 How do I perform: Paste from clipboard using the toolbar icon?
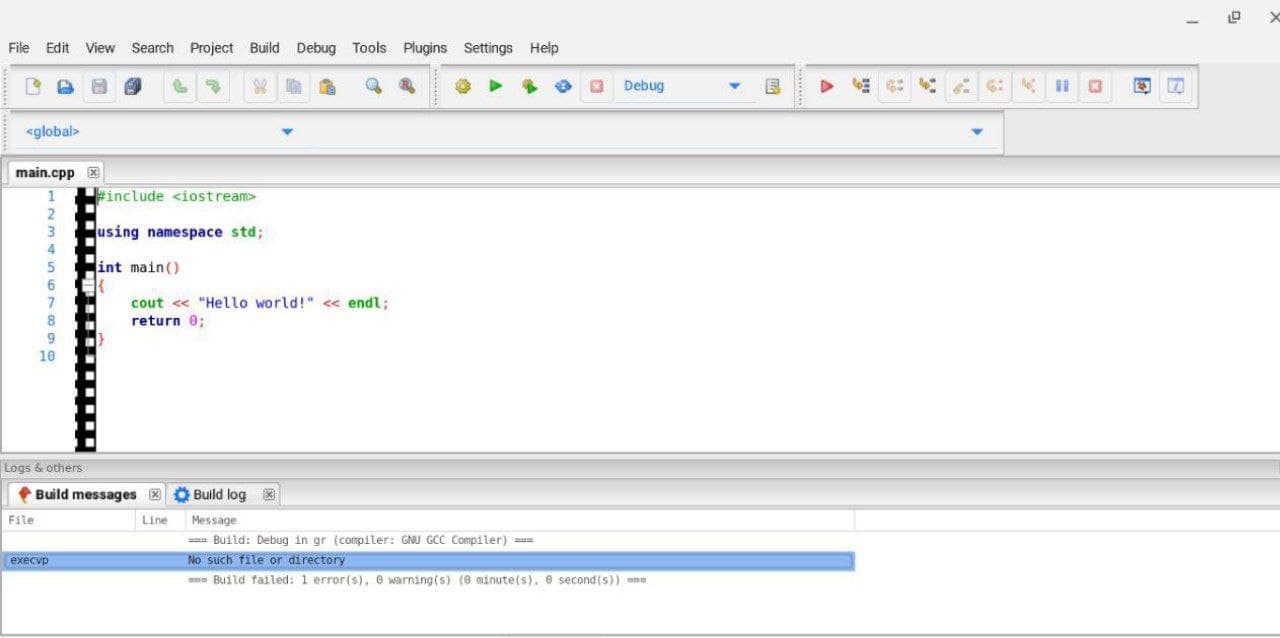click(327, 86)
